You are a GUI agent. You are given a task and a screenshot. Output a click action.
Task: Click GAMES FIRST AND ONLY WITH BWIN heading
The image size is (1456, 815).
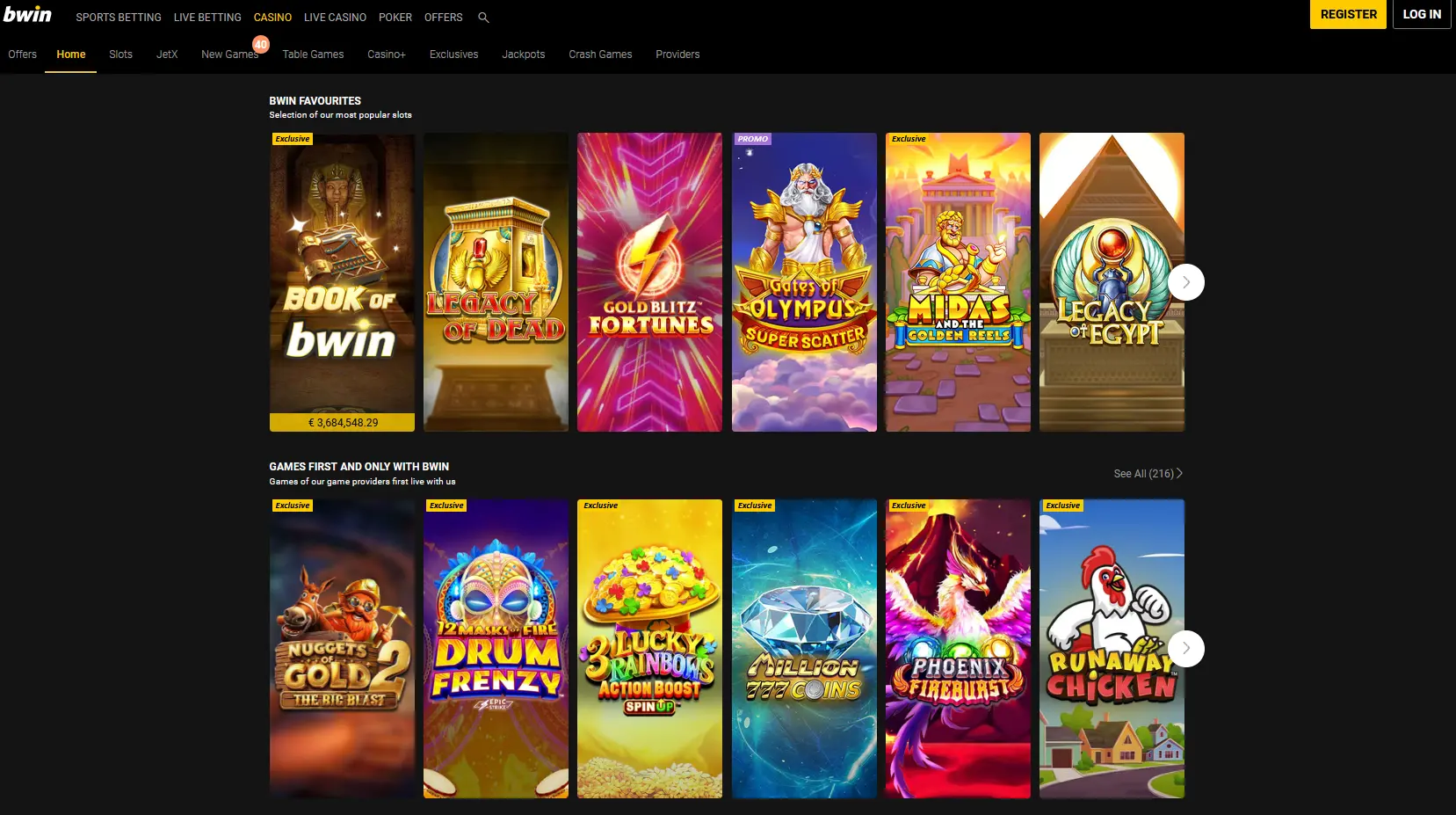359,467
